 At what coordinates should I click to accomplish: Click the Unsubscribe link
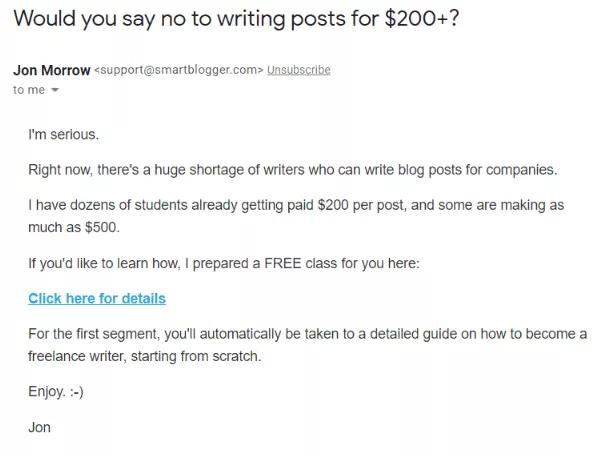pyautogui.click(x=298, y=70)
